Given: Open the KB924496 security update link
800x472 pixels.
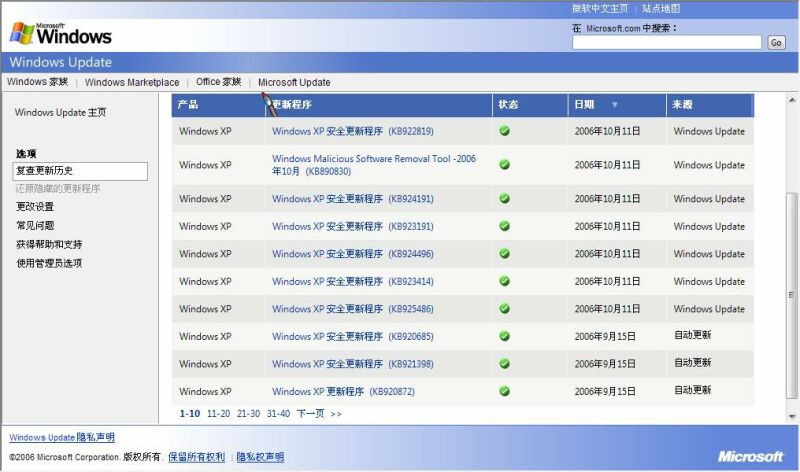Looking at the screenshot, I should [353, 254].
